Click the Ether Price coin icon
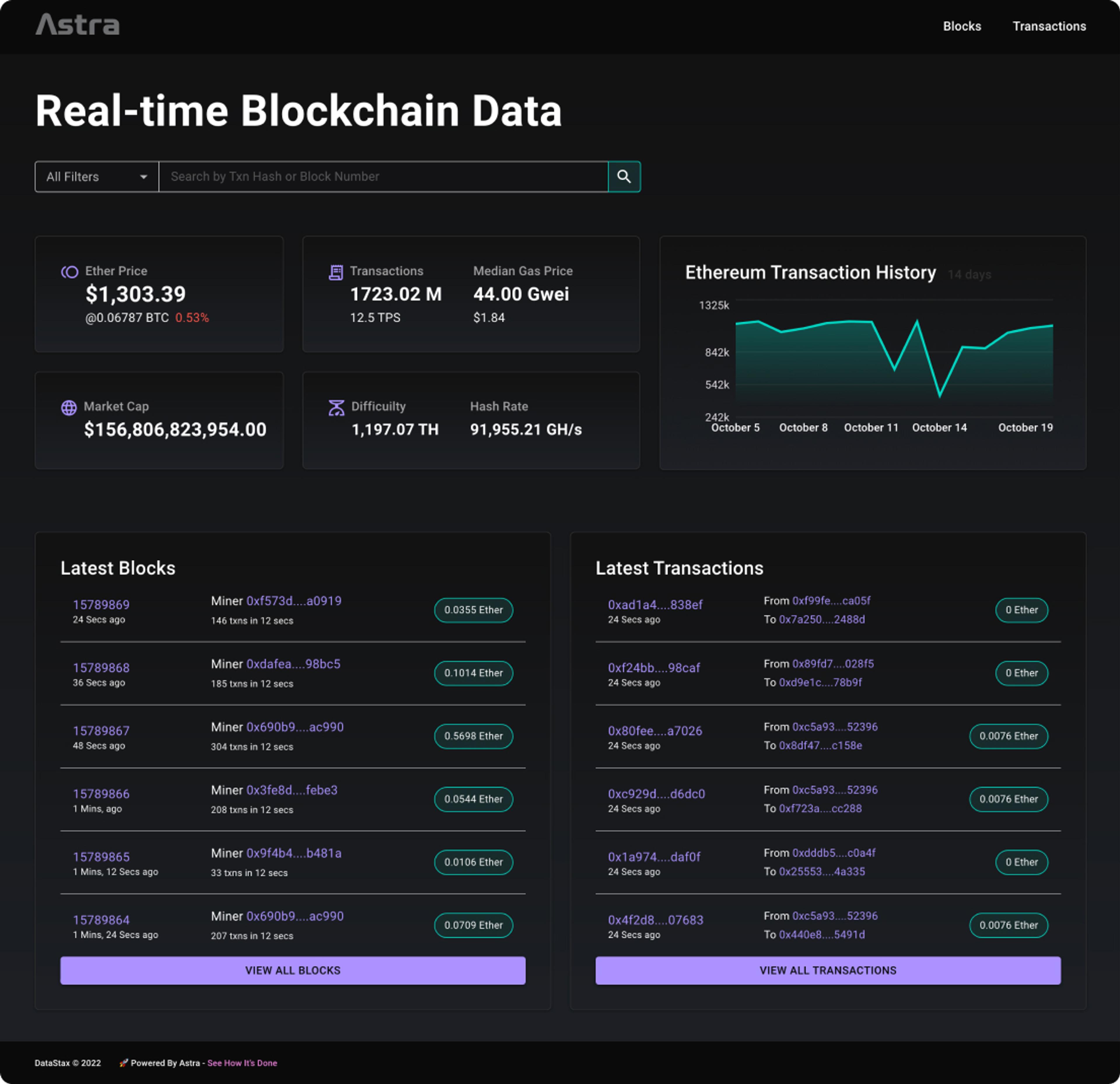The height and width of the screenshot is (1084, 1120). [x=70, y=272]
